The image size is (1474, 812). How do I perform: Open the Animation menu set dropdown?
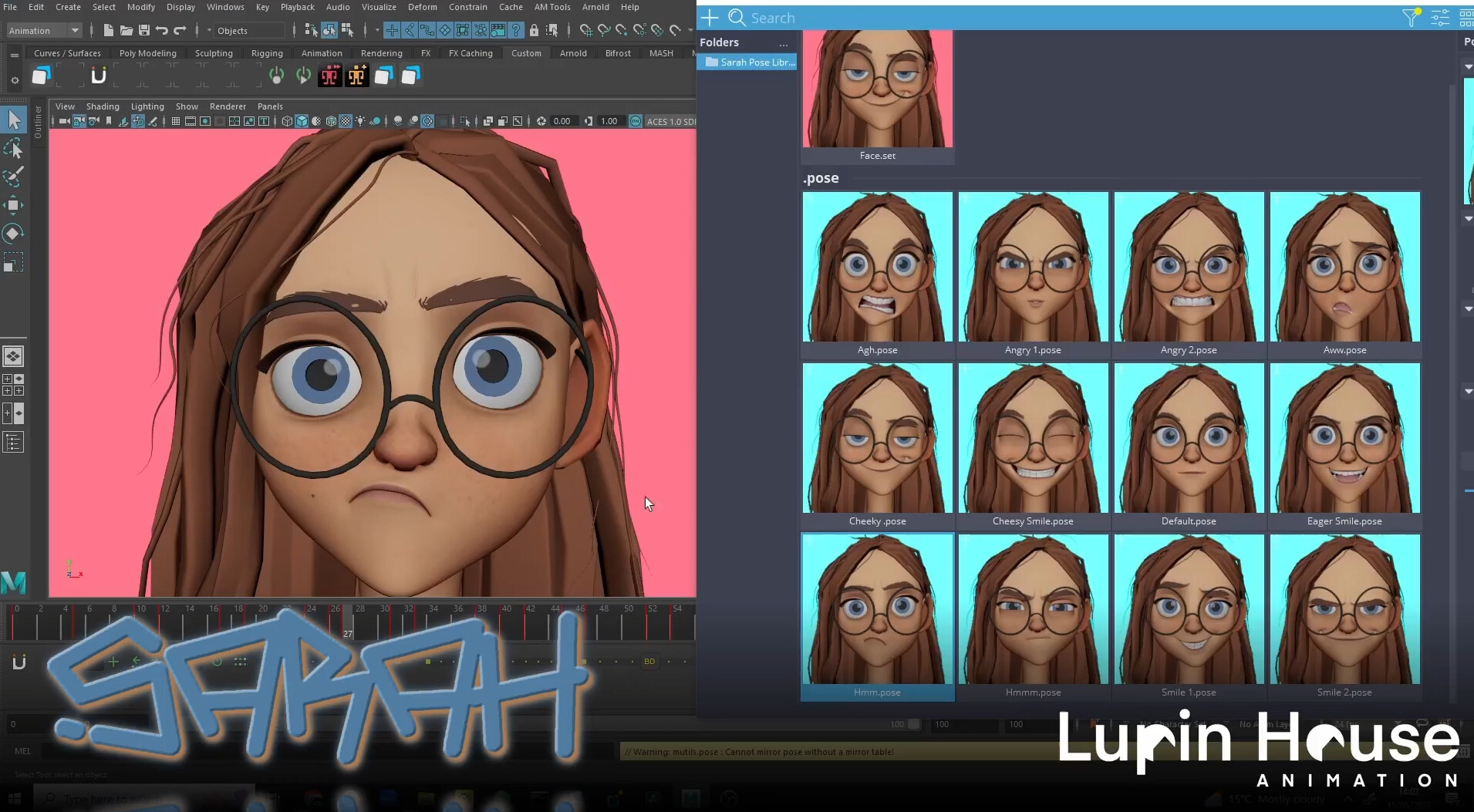[42, 30]
